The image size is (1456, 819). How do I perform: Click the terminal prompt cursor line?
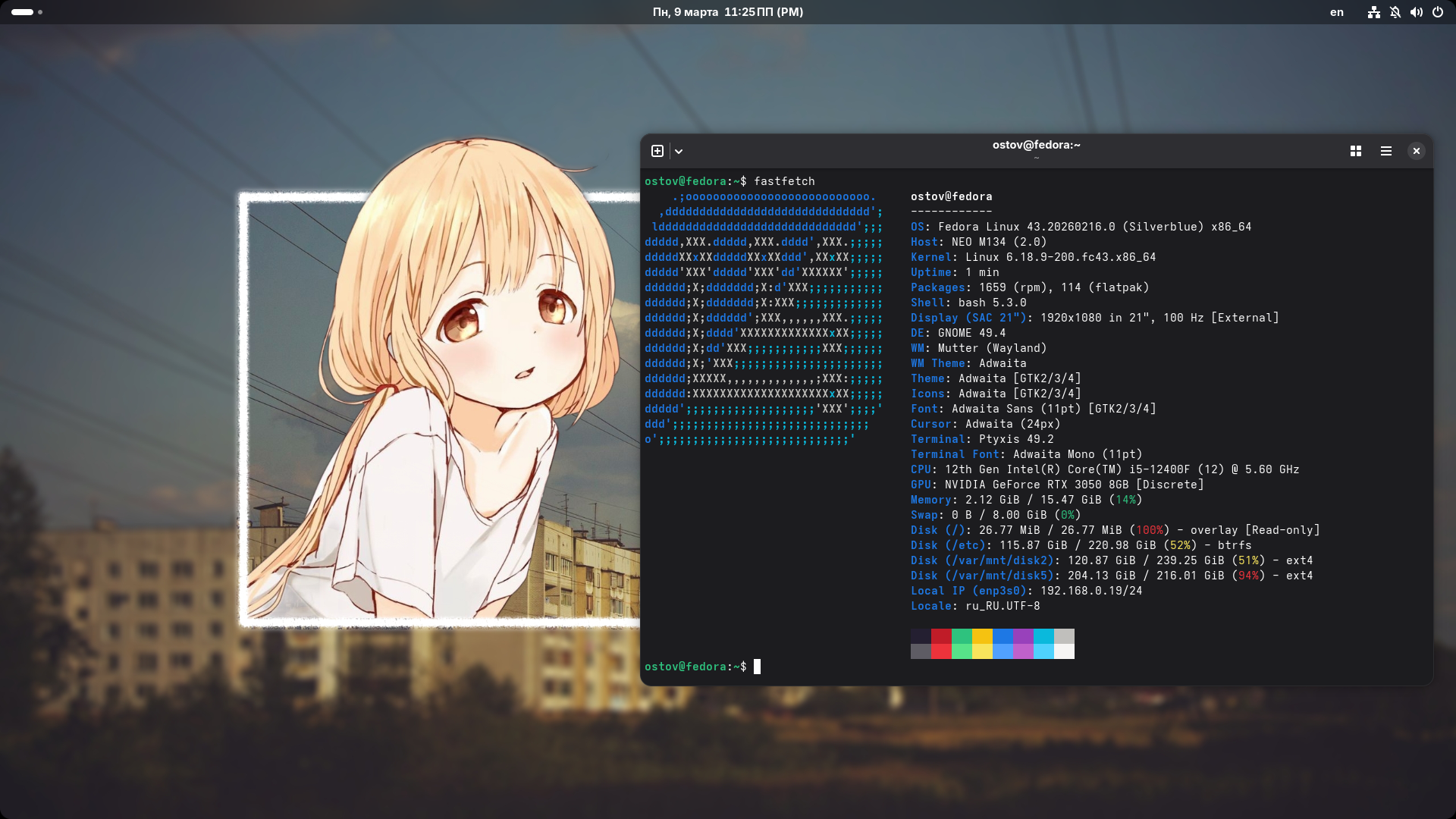(757, 667)
